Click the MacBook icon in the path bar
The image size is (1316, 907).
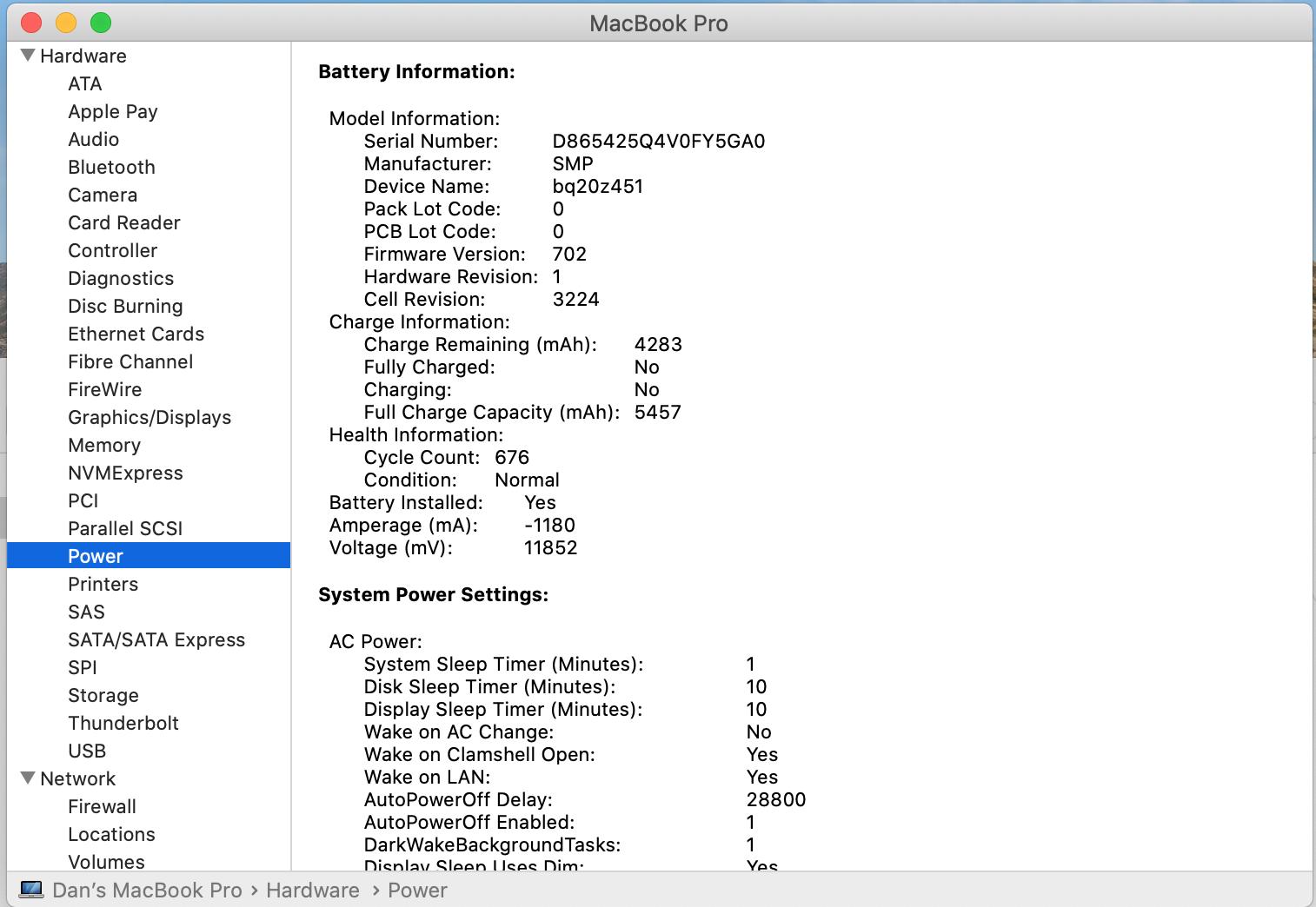pos(31,890)
